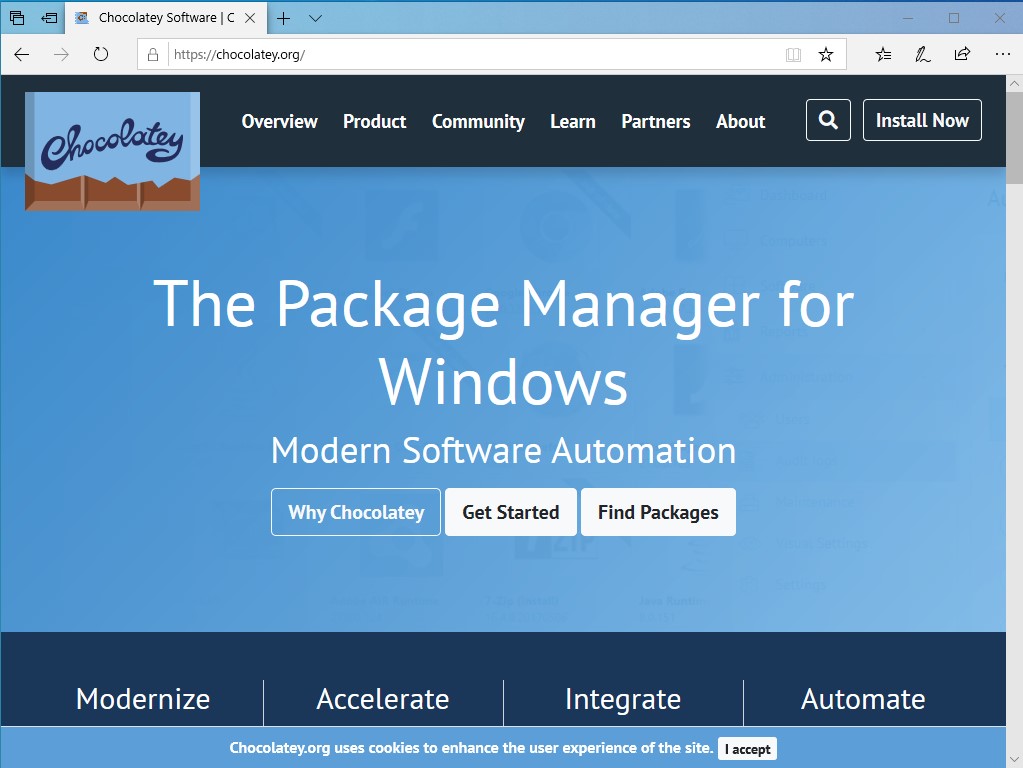Click the tabs set aside icon
Viewport: 1023px width, 768px height.
17,18
